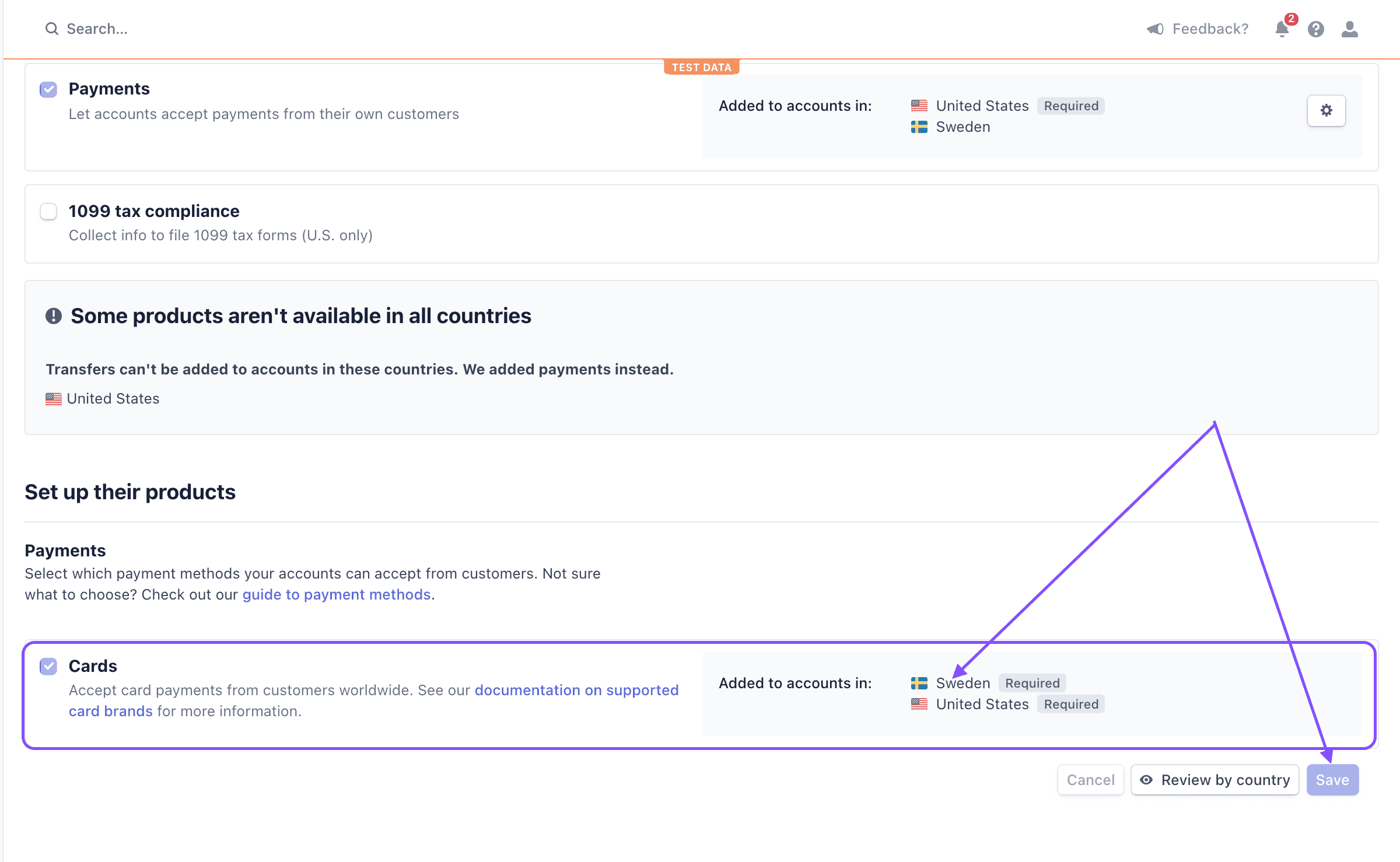Uncheck the Cards payment method checkbox
Viewport: 1400px width, 862px height.
48,666
